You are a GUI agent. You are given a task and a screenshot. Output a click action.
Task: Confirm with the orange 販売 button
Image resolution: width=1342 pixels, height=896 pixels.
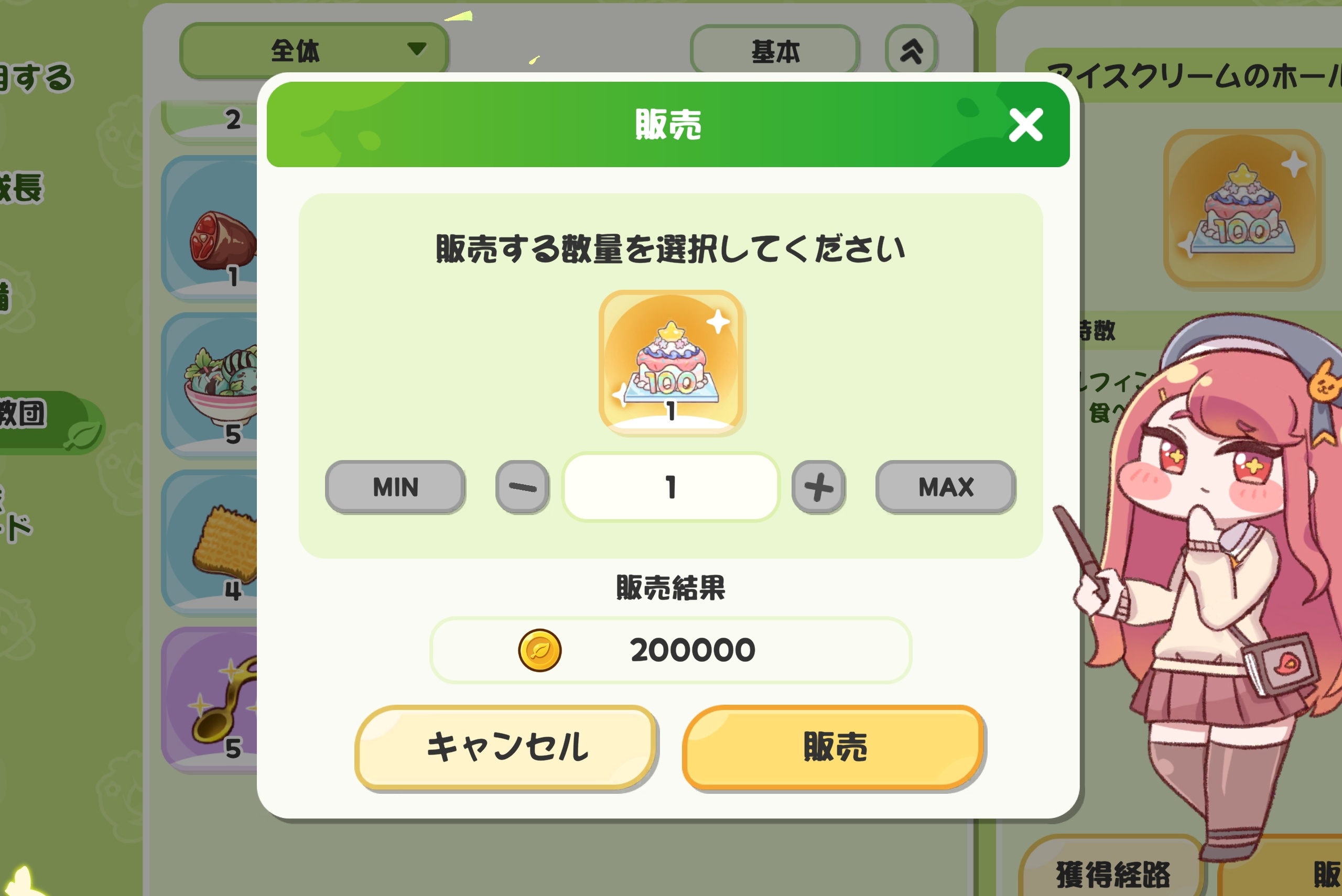(834, 747)
